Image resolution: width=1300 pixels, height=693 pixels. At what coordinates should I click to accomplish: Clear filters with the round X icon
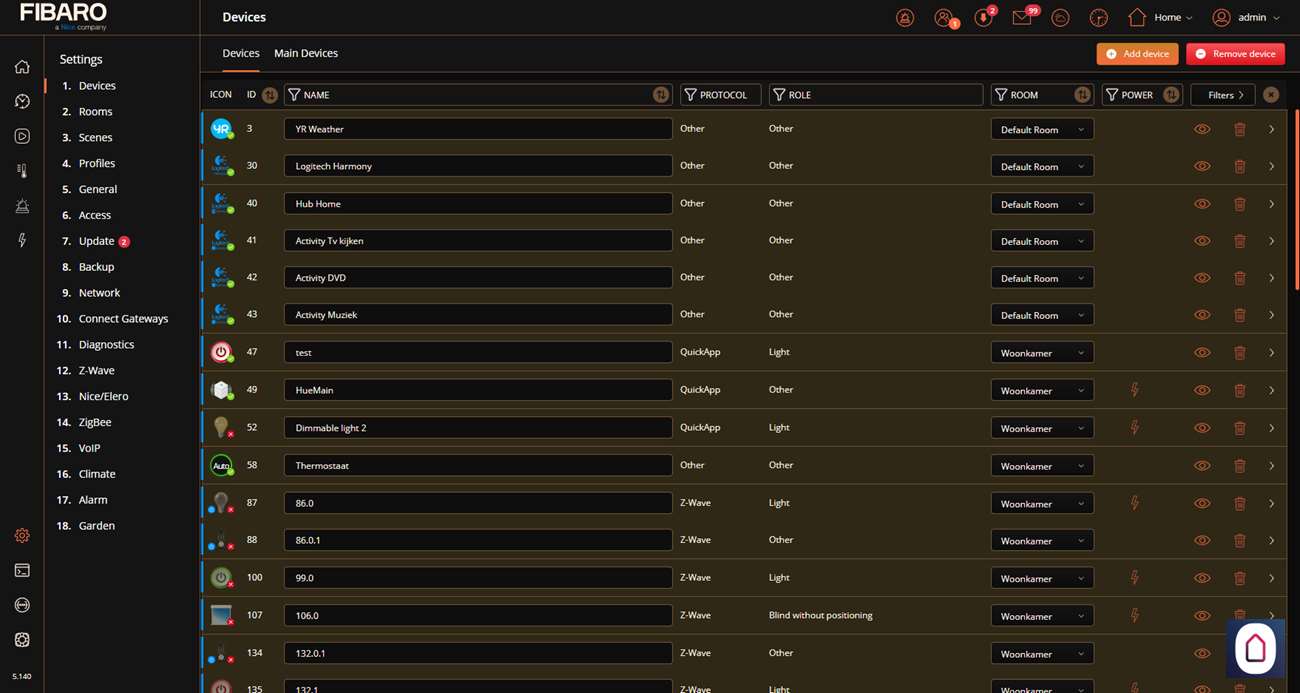(1270, 95)
